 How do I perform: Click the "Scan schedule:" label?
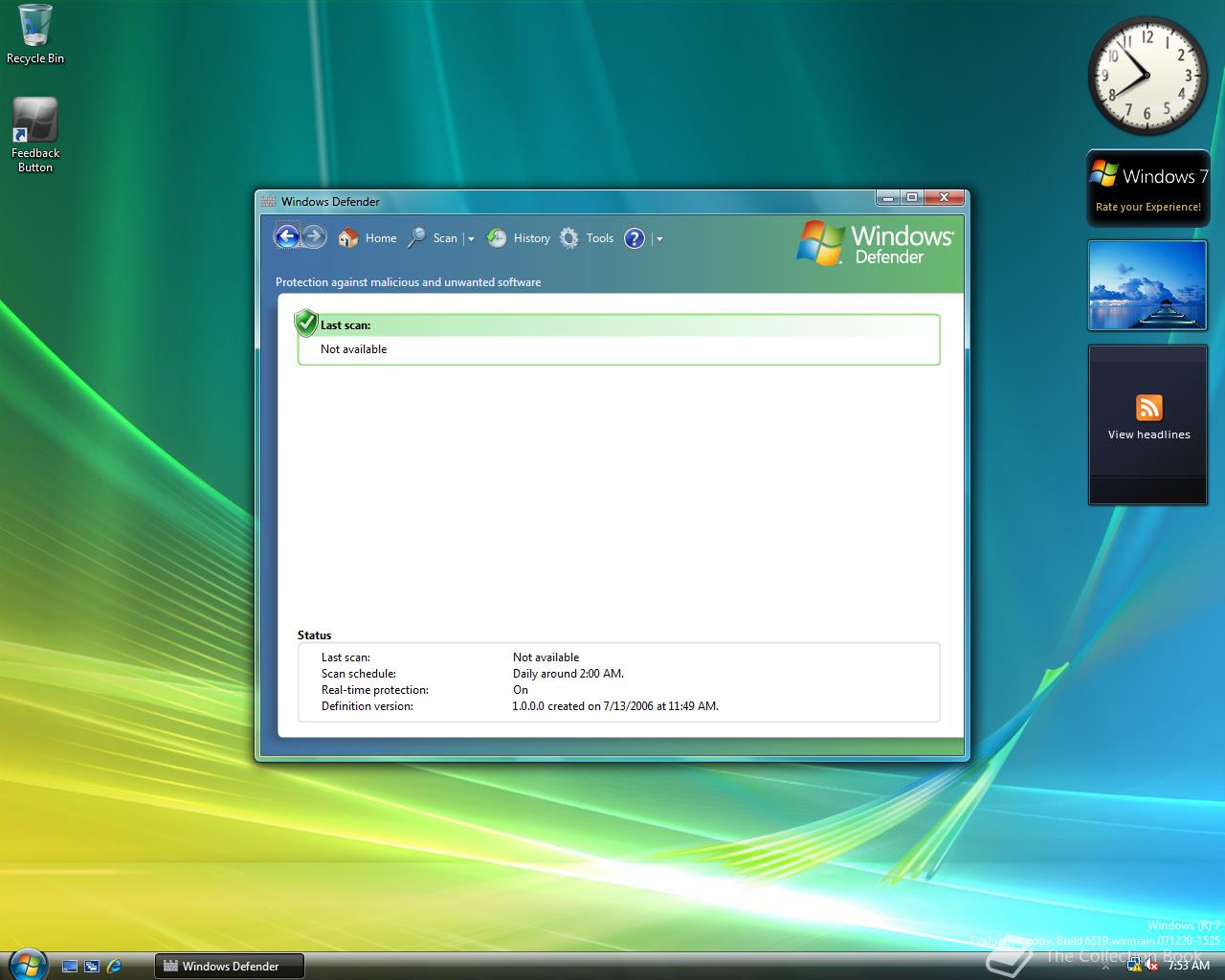click(x=359, y=674)
